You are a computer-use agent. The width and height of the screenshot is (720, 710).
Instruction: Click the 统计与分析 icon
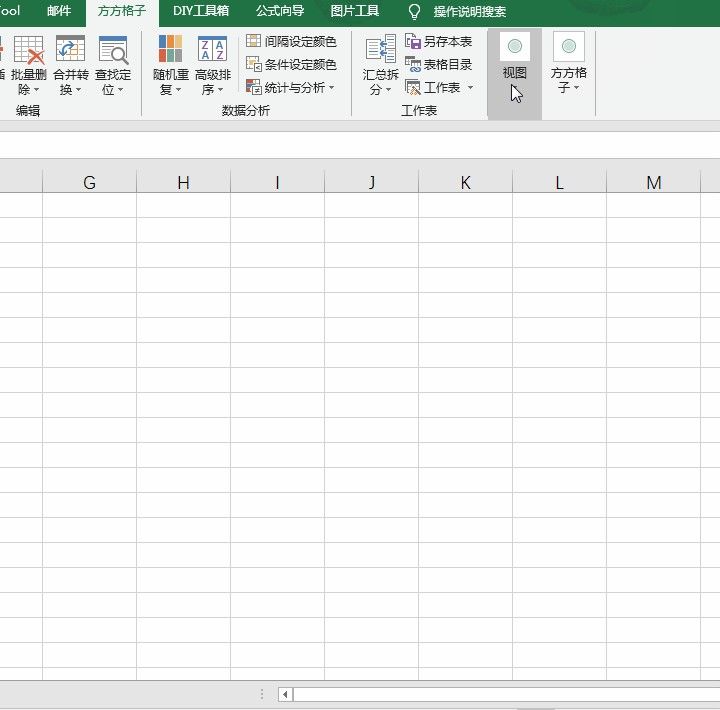pos(253,87)
